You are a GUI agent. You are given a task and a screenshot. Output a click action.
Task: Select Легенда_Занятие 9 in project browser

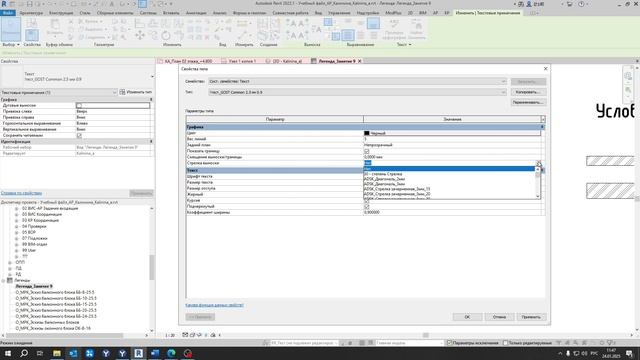pos(34,286)
